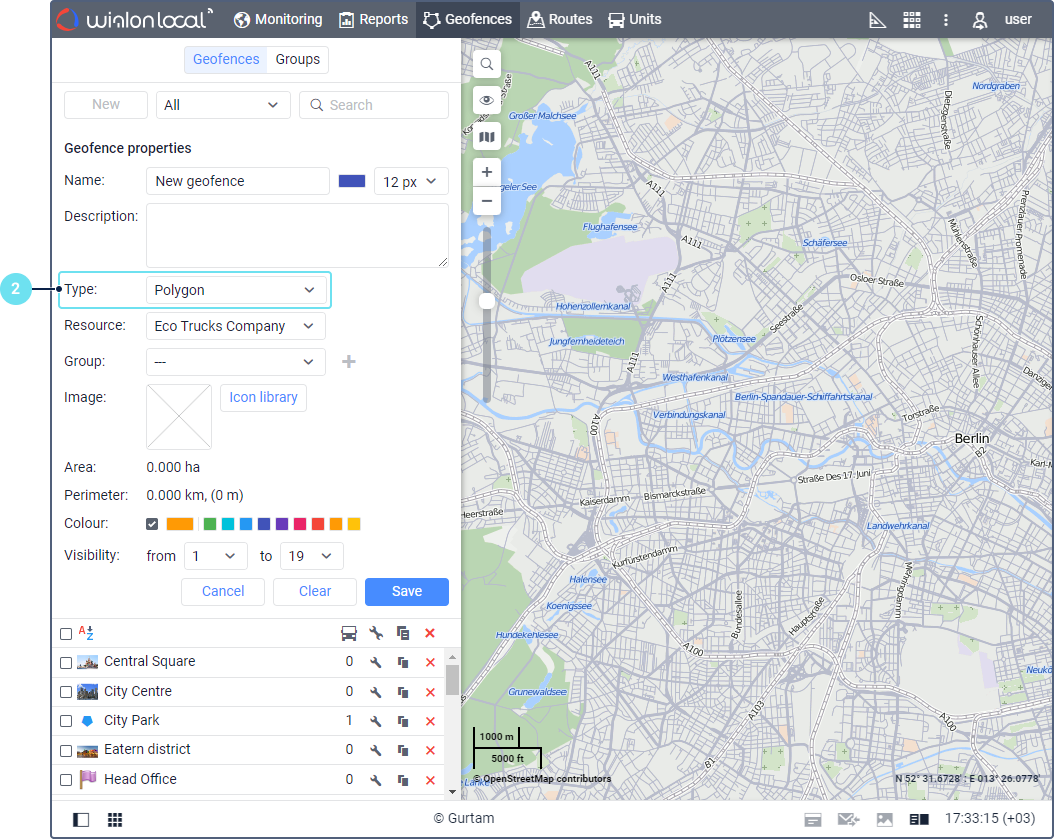Add a new group with plus icon

point(349,362)
